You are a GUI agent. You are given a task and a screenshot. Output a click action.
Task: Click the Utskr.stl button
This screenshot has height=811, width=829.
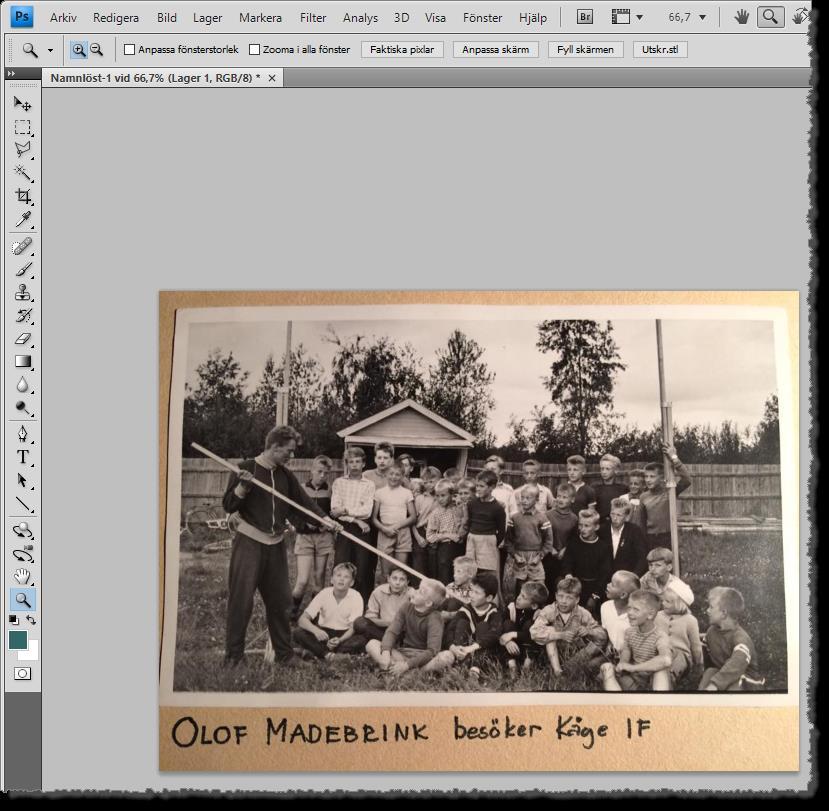660,50
